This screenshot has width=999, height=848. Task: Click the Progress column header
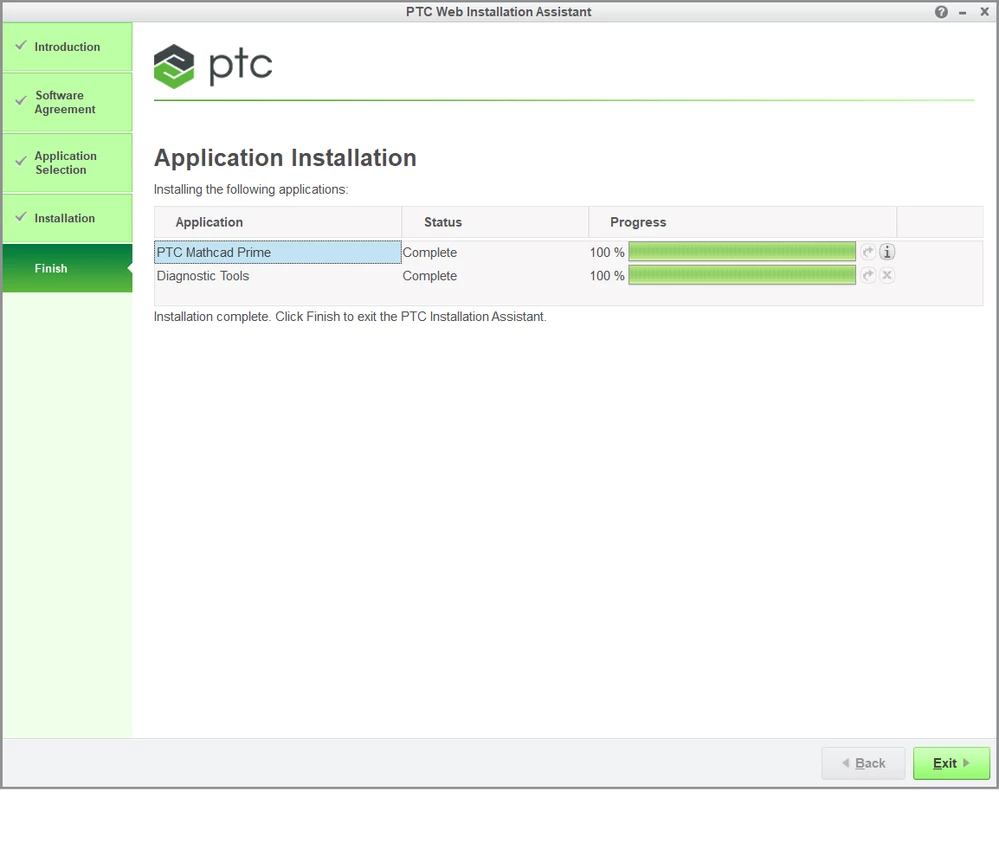tap(742, 222)
